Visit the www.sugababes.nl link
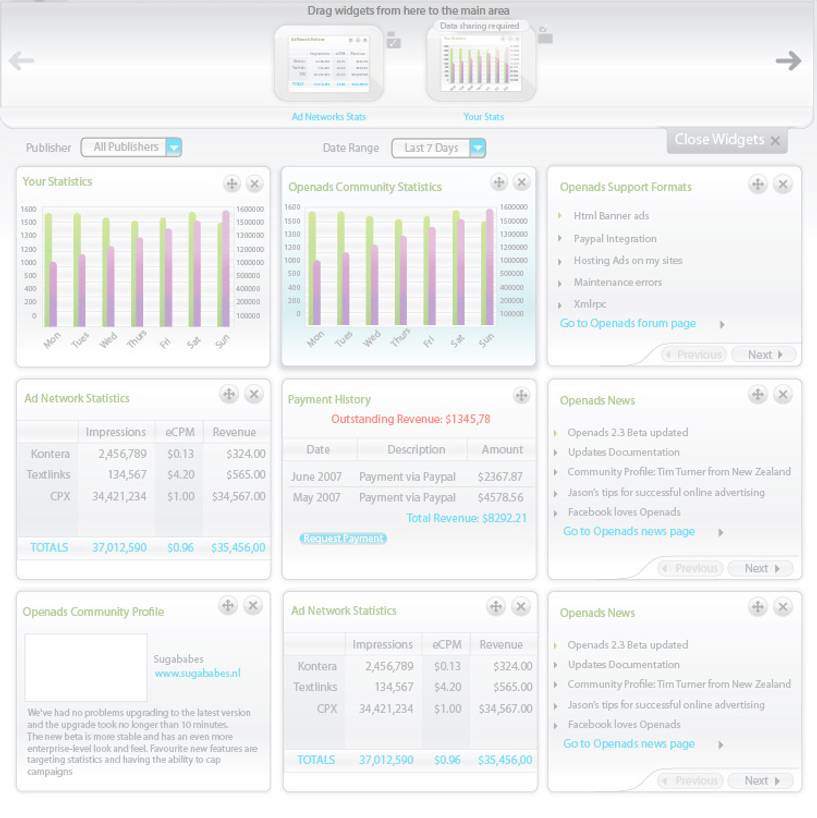This screenshot has height=818, width=817. point(197,674)
